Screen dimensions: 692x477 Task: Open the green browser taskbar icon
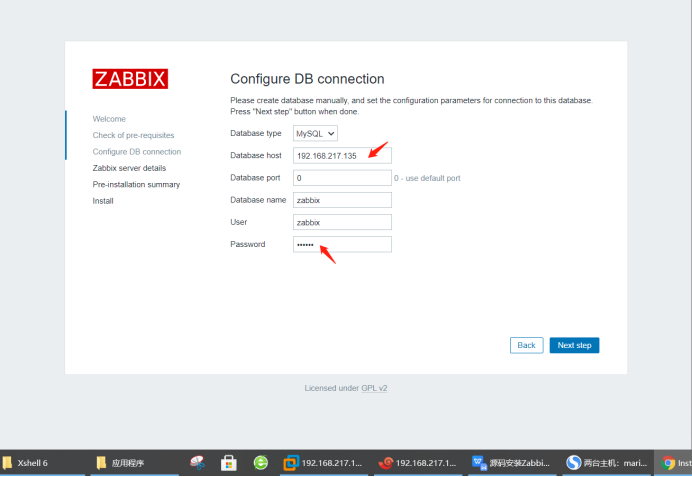click(260, 463)
